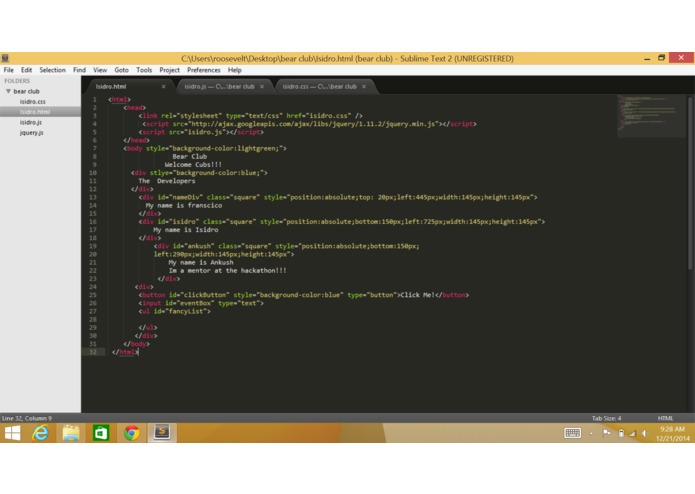This screenshot has width=695, height=494.
Task: Click the volume speaker tray icon
Action: 645,433
